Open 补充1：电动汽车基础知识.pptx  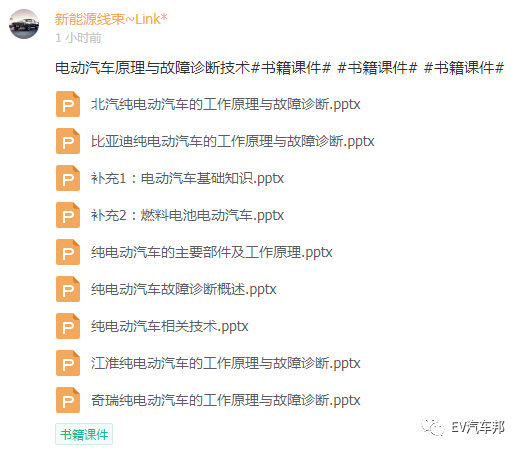187,178
